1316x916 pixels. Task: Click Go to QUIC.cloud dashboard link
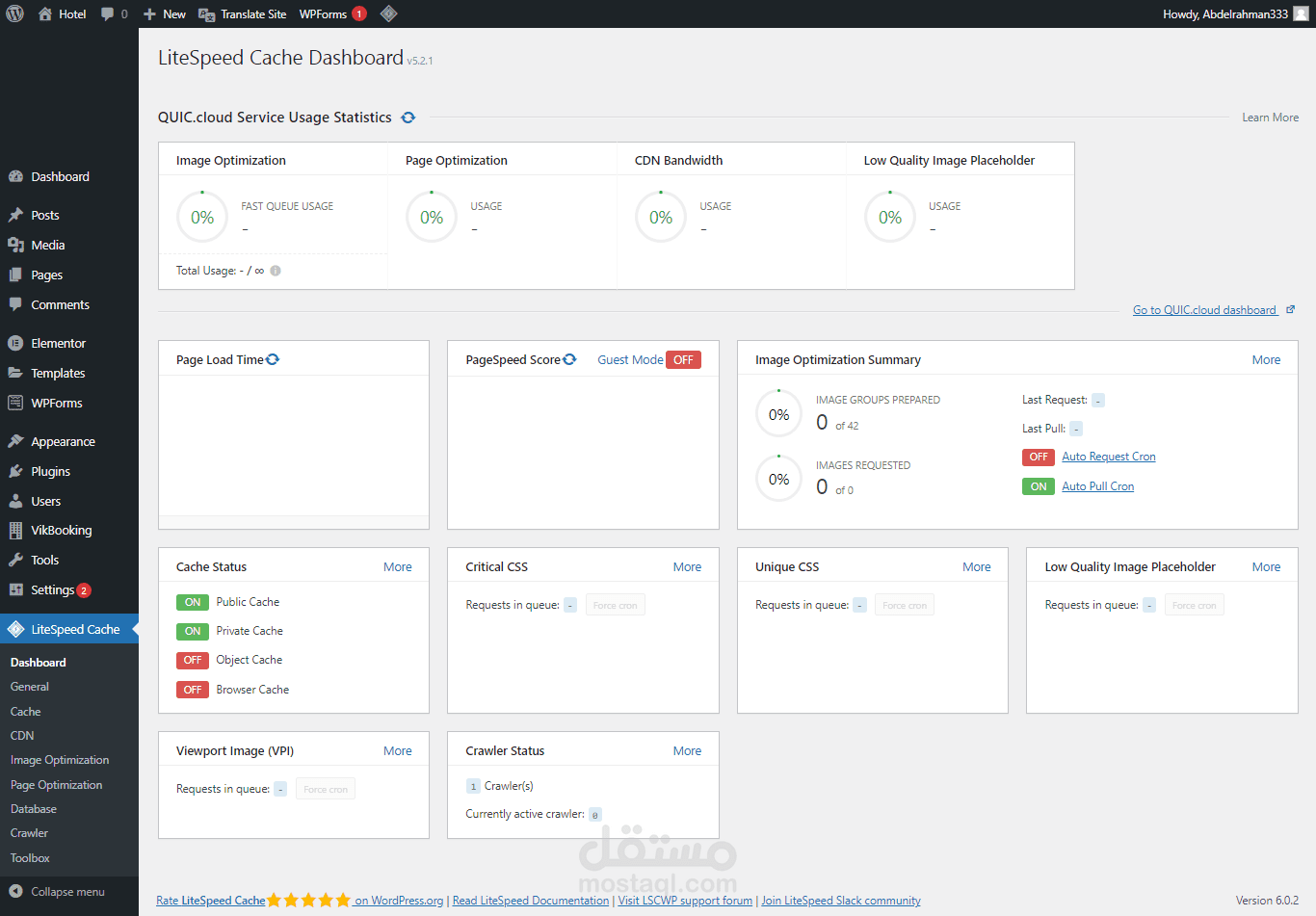(1204, 310)
